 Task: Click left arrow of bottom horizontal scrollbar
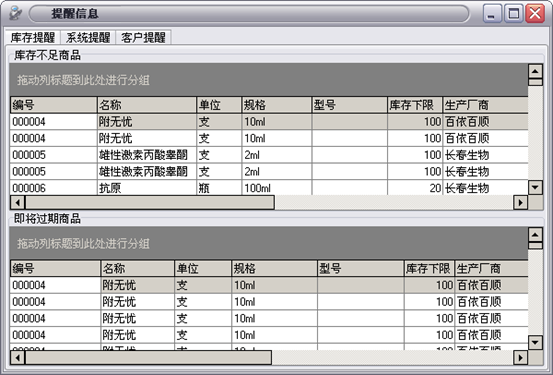(17, 358)
